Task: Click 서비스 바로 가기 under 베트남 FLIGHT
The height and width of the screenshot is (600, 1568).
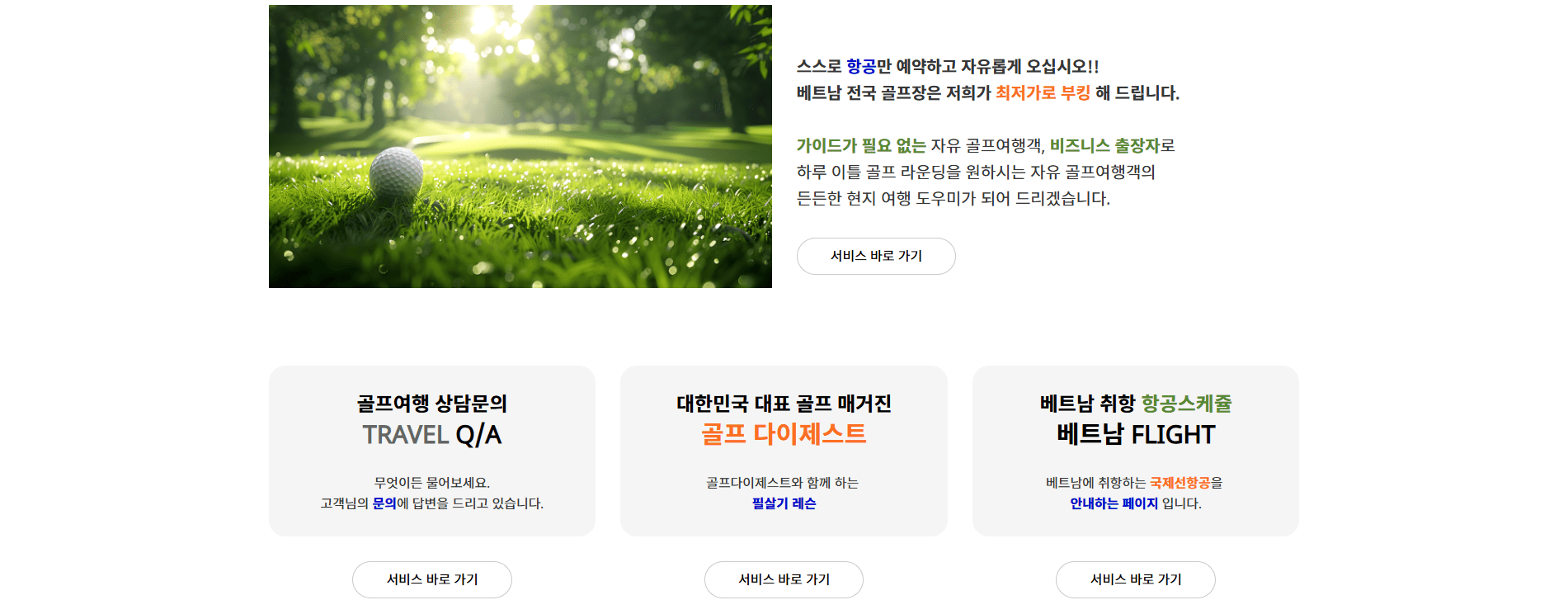Action: tap(1136, 579)
